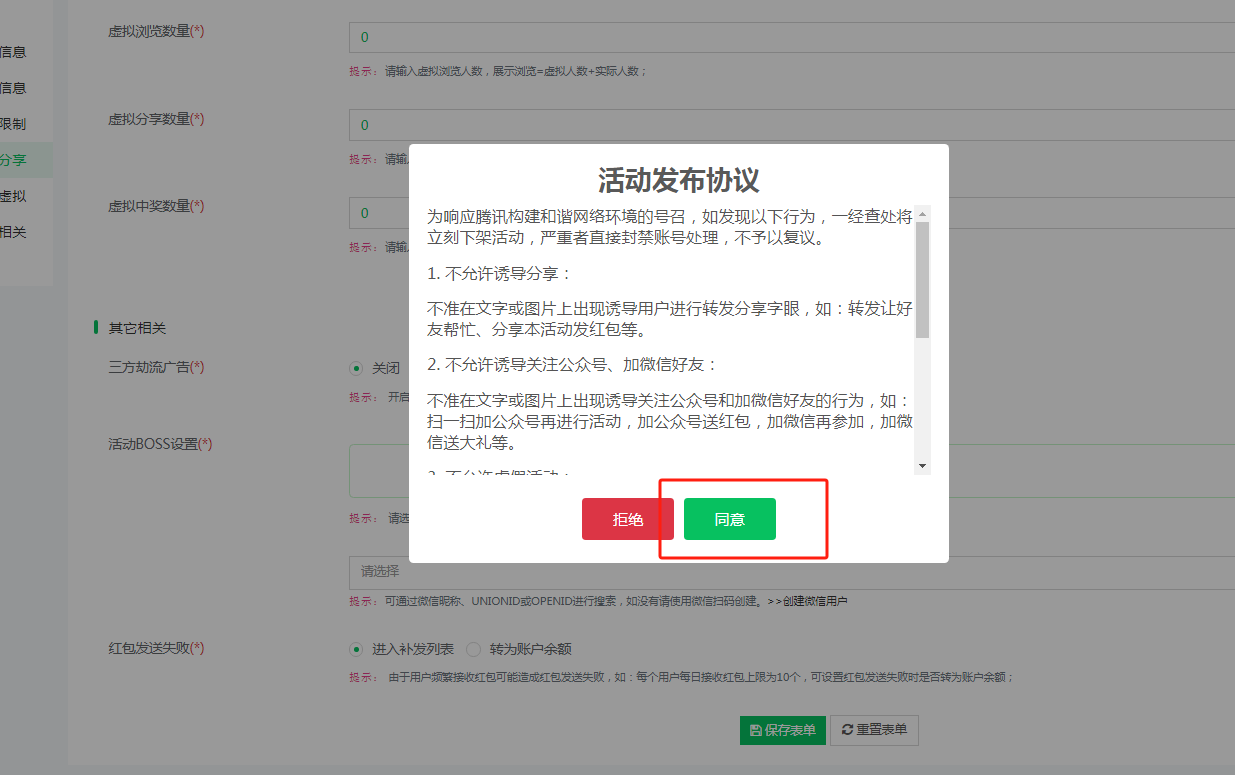Select the 进入补发列表 radio option

(x=356, y=649)
